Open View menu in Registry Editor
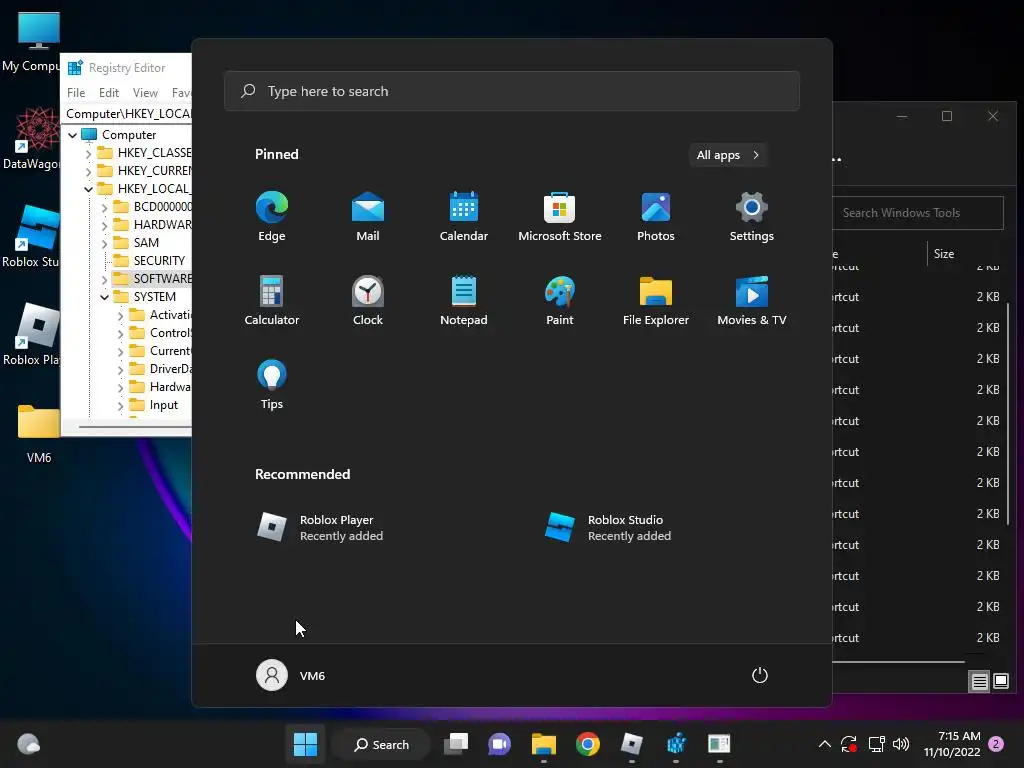This screenshot has height=768, width=1024. coord(145,93)
